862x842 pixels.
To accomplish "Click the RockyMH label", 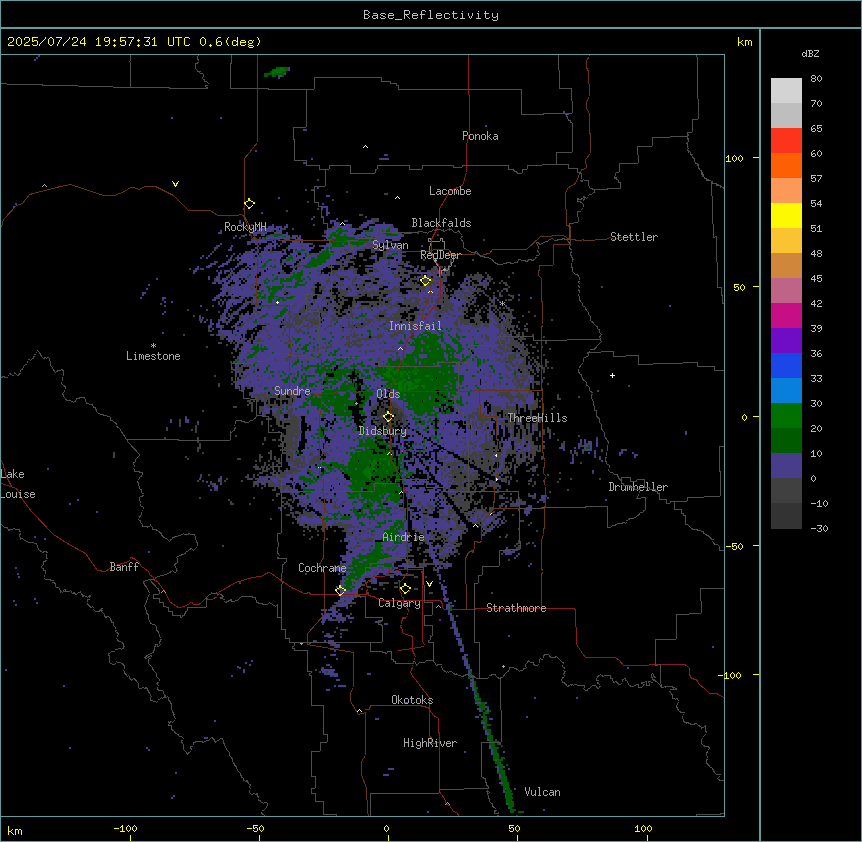I will tap(245, 226).
